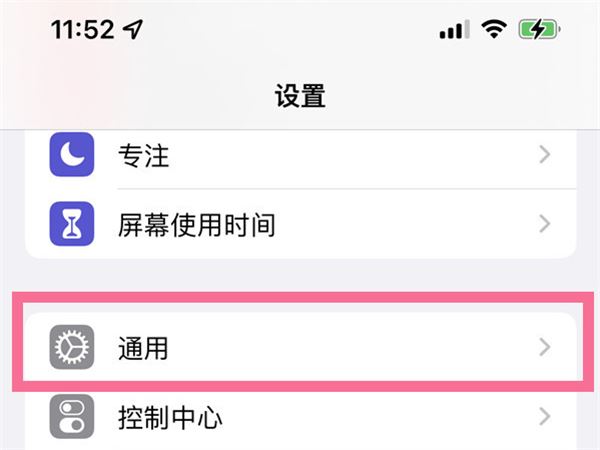Tap the cellular signal bars
The width and height of the screenshot is (600, 450).
[x=454, y=31]
